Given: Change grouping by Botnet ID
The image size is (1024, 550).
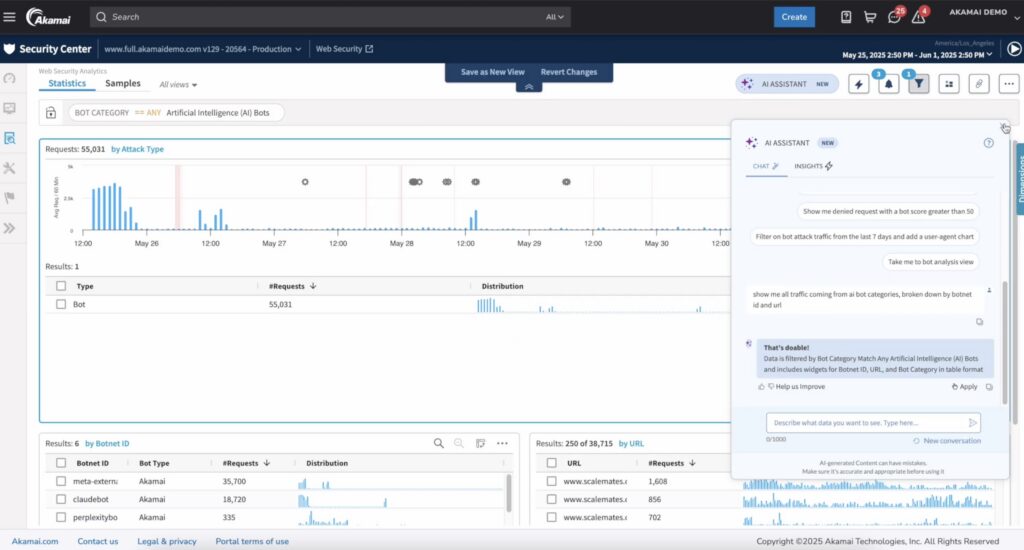Looking at the screenshot, I should pyautogui.click(x=107, y=444).
